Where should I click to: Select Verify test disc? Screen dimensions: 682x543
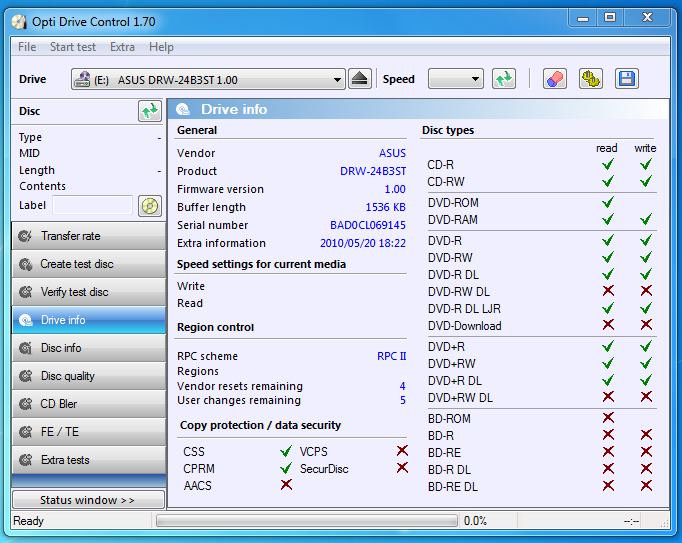tap(89, 292)
